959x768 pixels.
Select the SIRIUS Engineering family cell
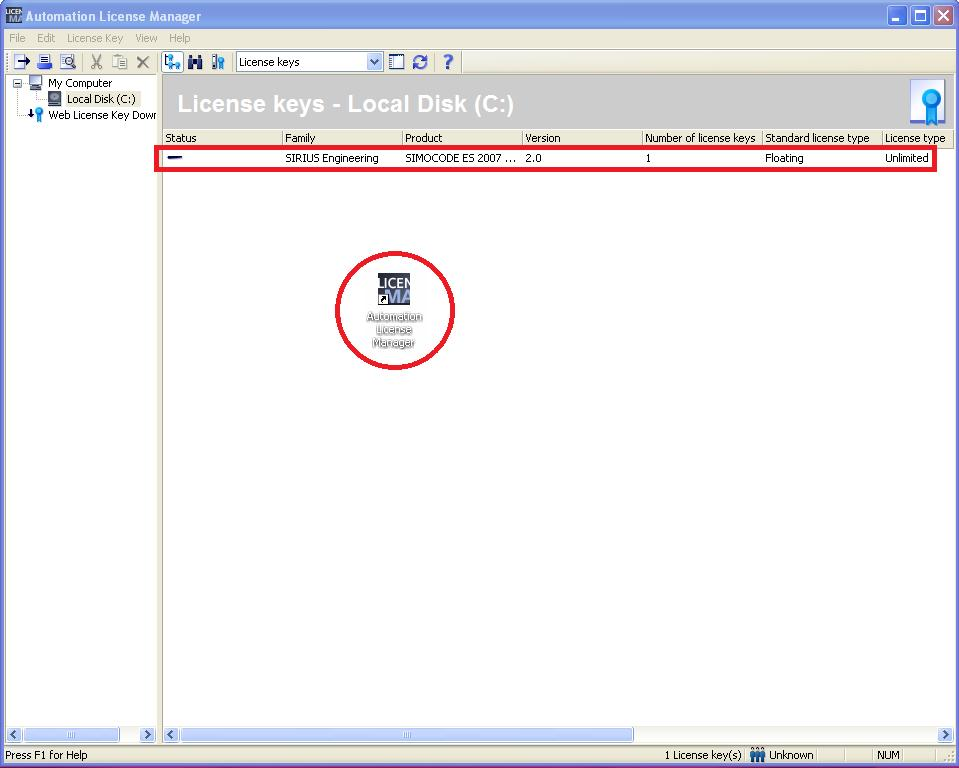tap(331, 158)
